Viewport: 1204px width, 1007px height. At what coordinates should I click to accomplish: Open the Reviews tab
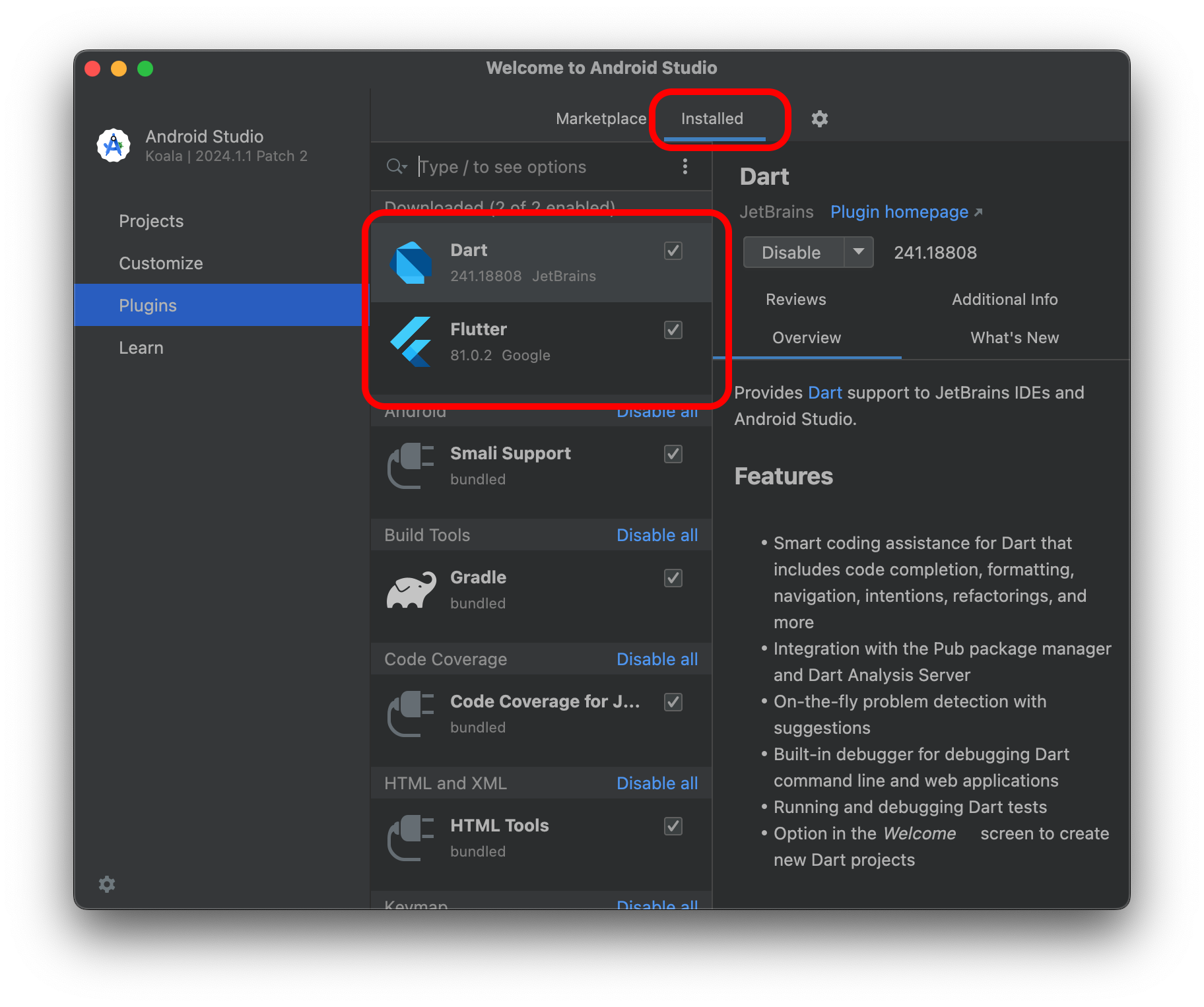click(x=796, y=300)
